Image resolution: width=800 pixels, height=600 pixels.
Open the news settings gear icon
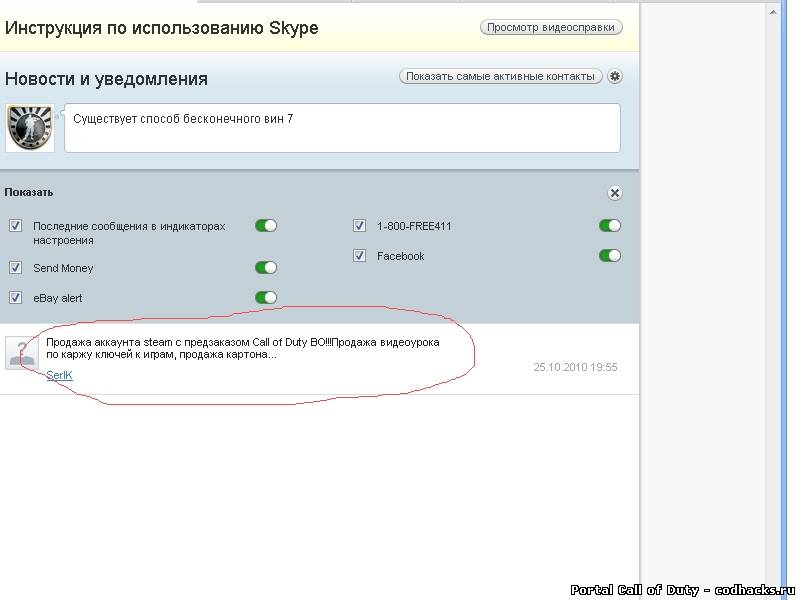click(x=615, y=77)
